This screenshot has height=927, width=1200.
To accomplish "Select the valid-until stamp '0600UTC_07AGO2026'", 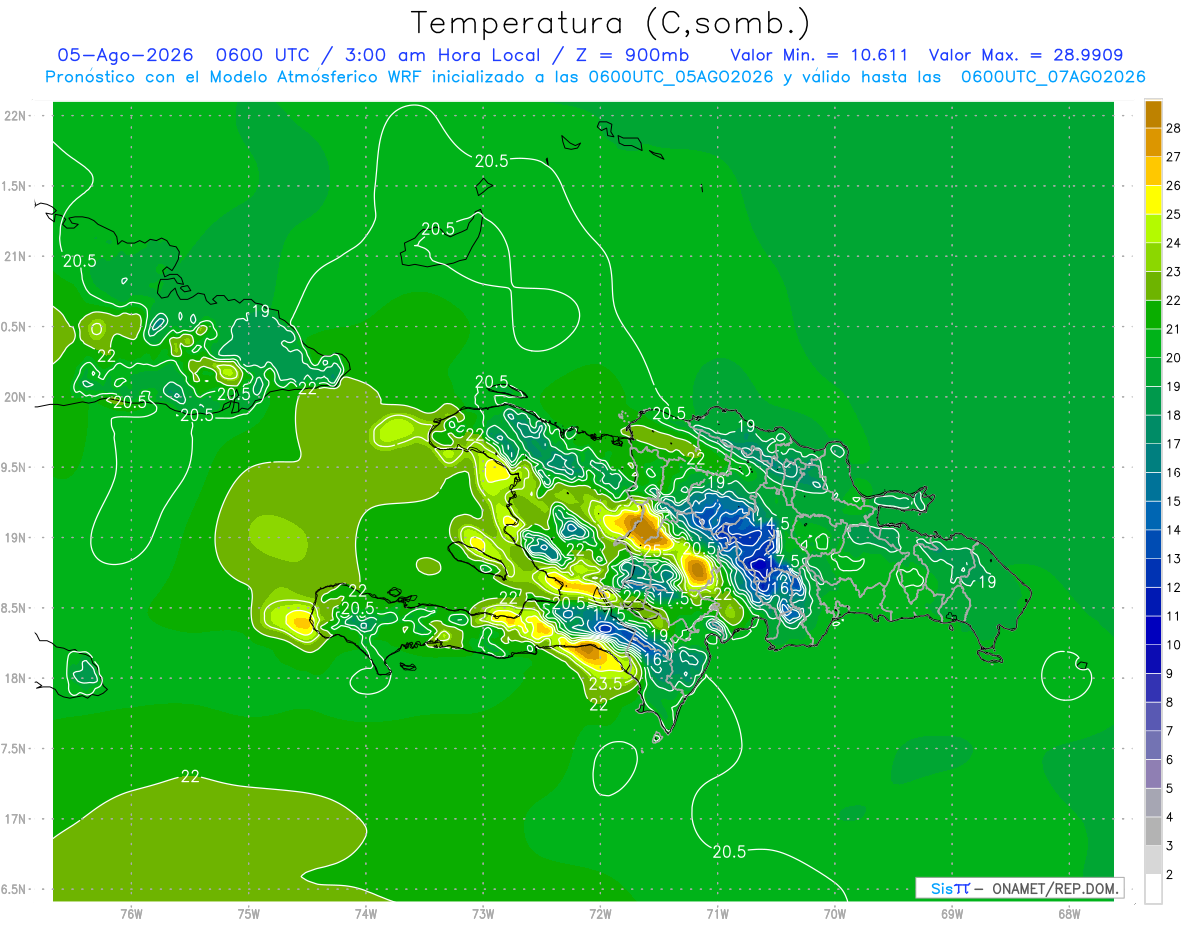I will [1053, 77].
